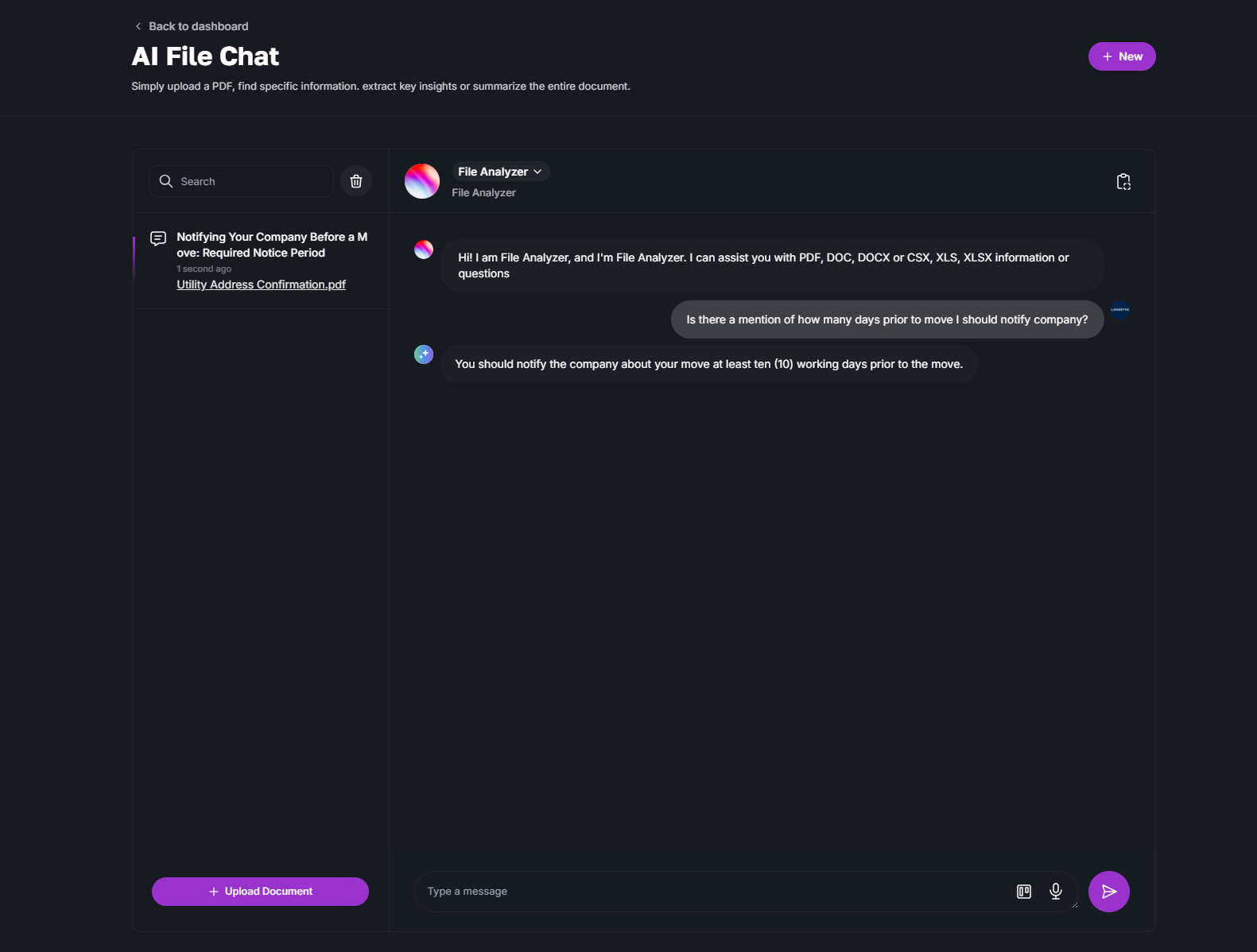This screenshot has height=952, width=1257.
Task: Click the sparkle AI response avatar
Action: coord(424,354)
